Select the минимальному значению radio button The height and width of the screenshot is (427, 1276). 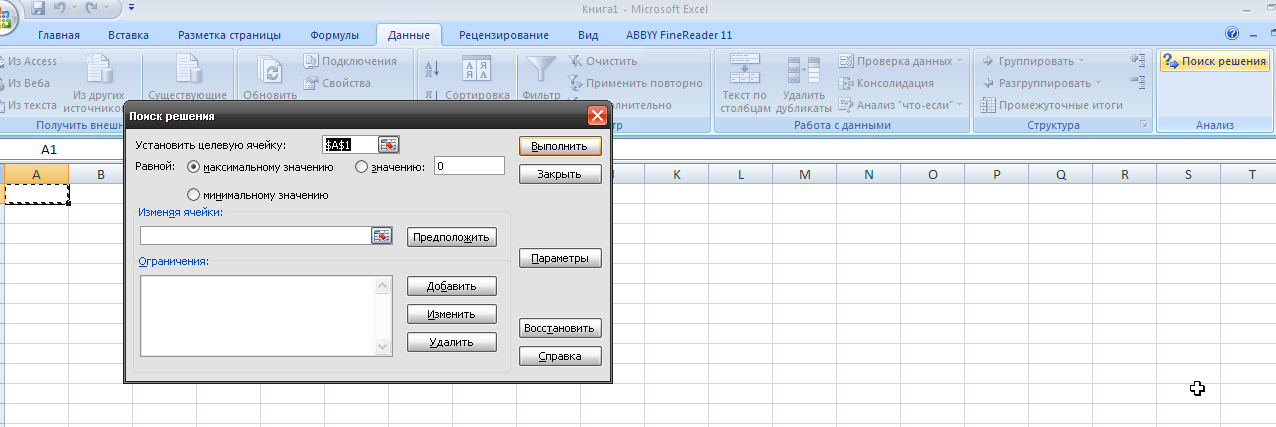coord(194,195)
